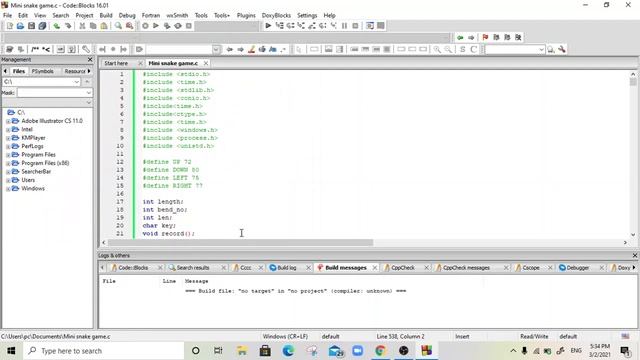The width and height of the screenshot is (640, 360).
Task: Click the Run play icon
Action: 156,26
